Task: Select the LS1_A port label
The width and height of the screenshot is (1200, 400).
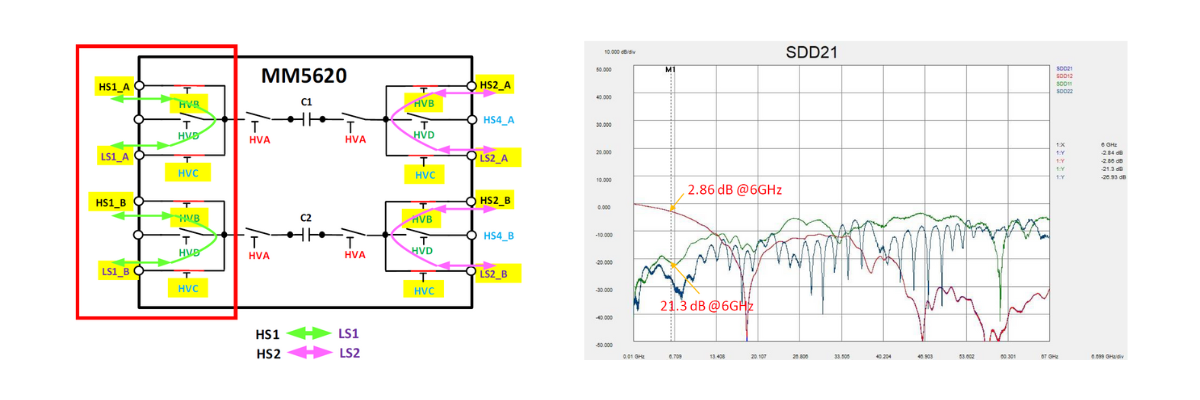Action: (114, 155)
